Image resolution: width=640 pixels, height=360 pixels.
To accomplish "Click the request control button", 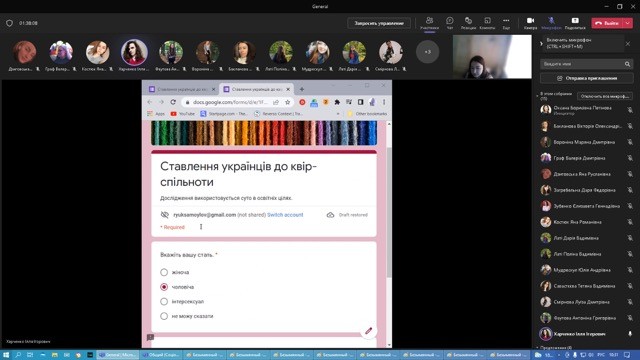I will (379, 23).
